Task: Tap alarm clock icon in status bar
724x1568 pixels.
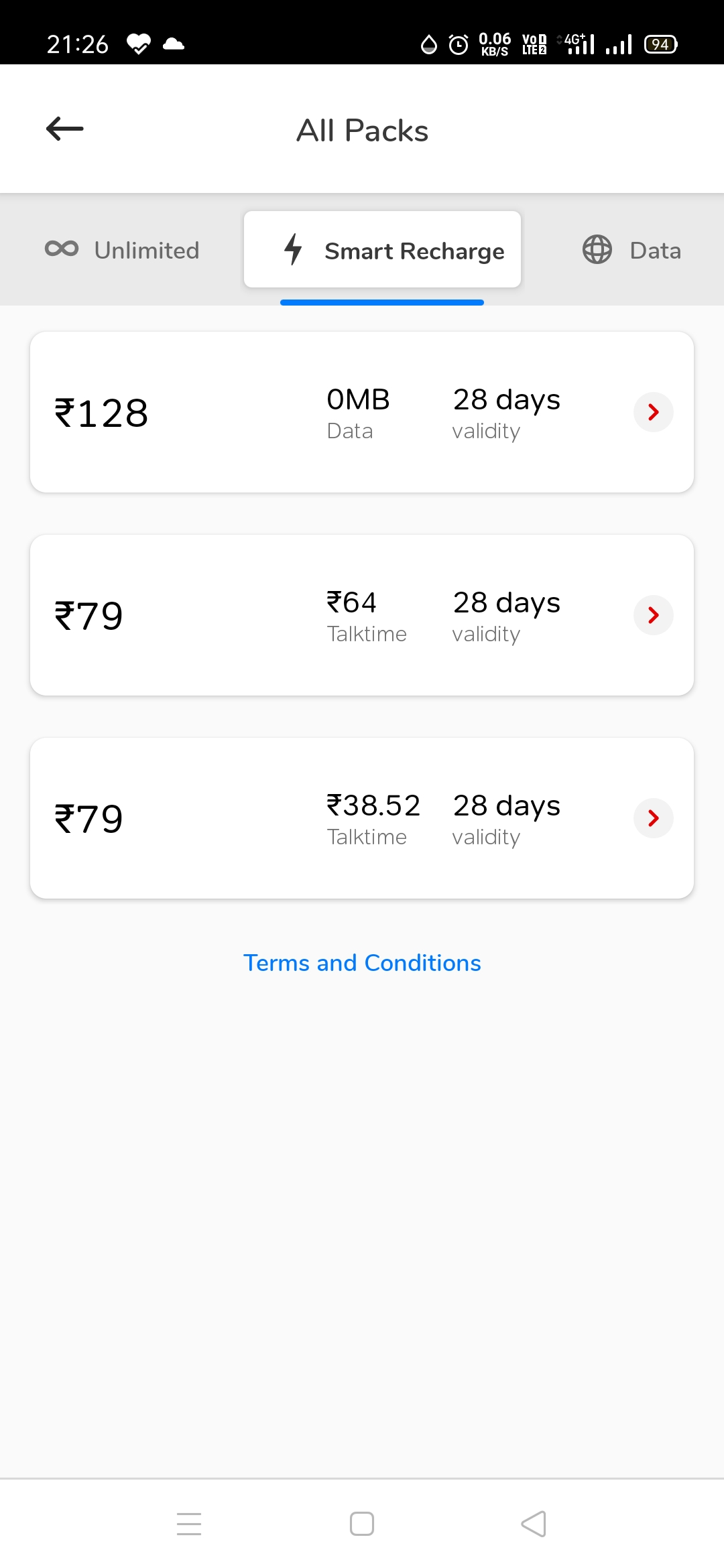Action: pyautogui.click(x=459, y=45)
